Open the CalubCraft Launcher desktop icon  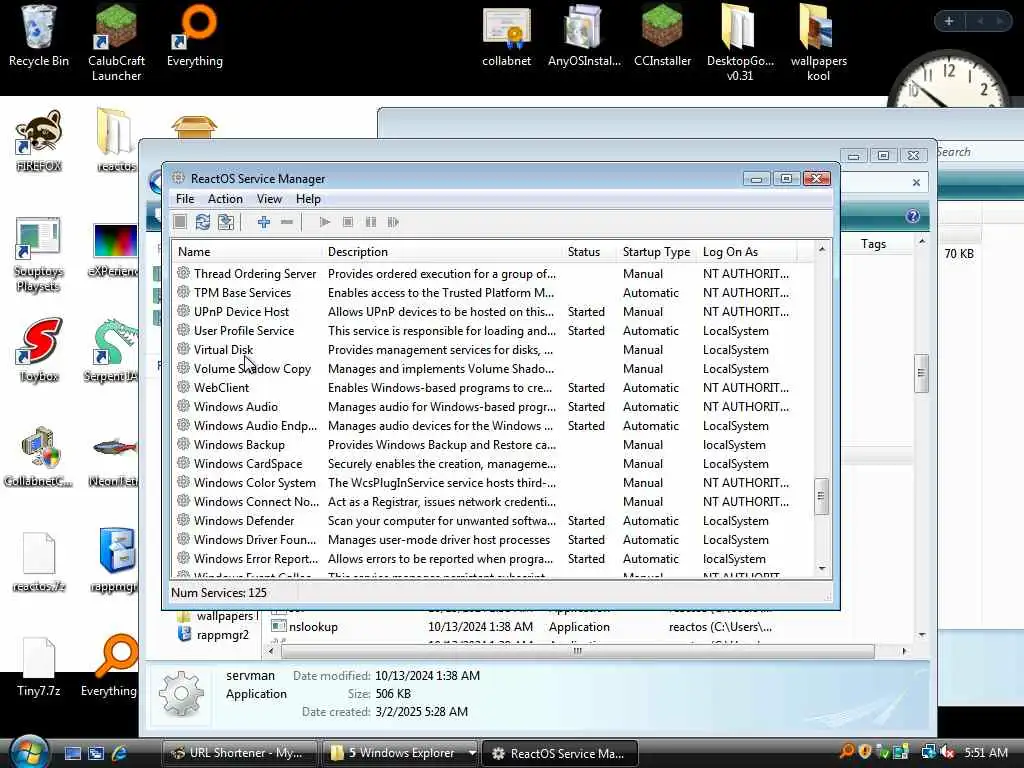click(116, 42)
